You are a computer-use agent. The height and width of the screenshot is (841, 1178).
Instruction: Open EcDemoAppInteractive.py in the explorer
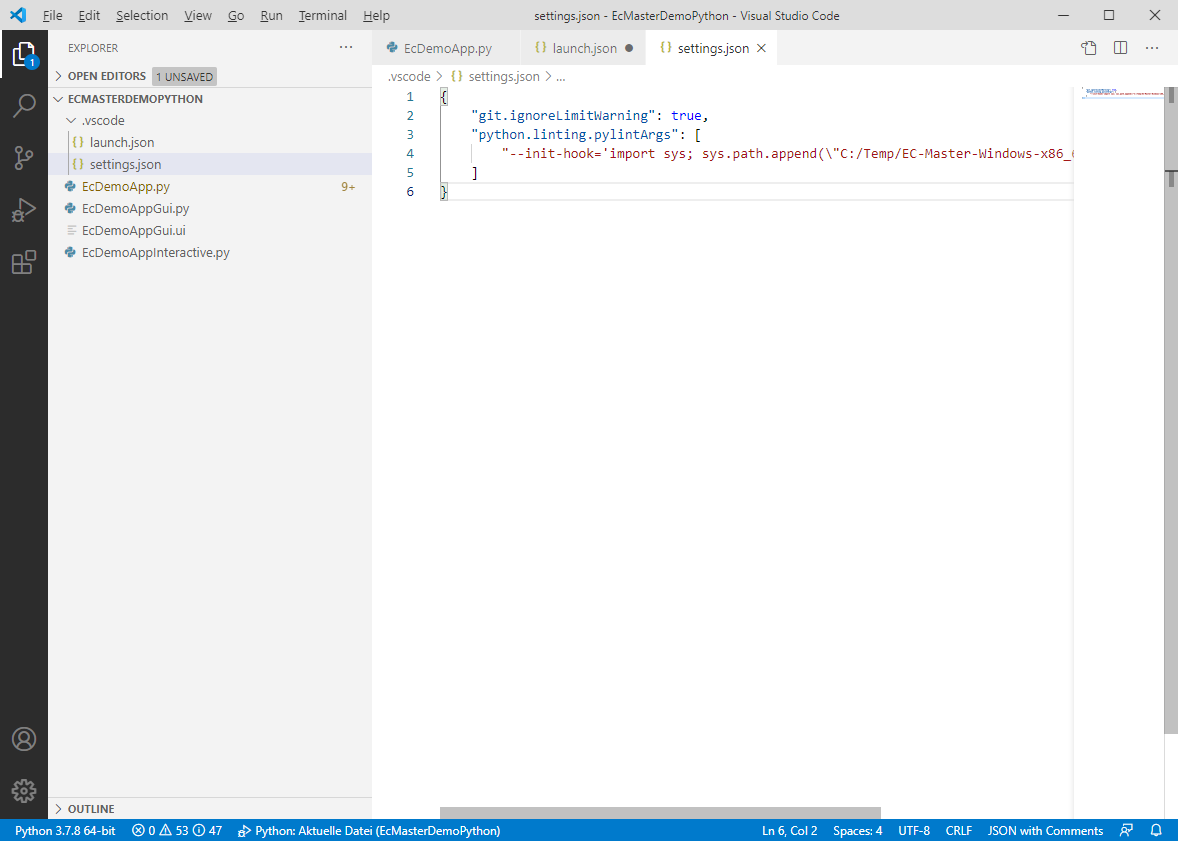155,252
